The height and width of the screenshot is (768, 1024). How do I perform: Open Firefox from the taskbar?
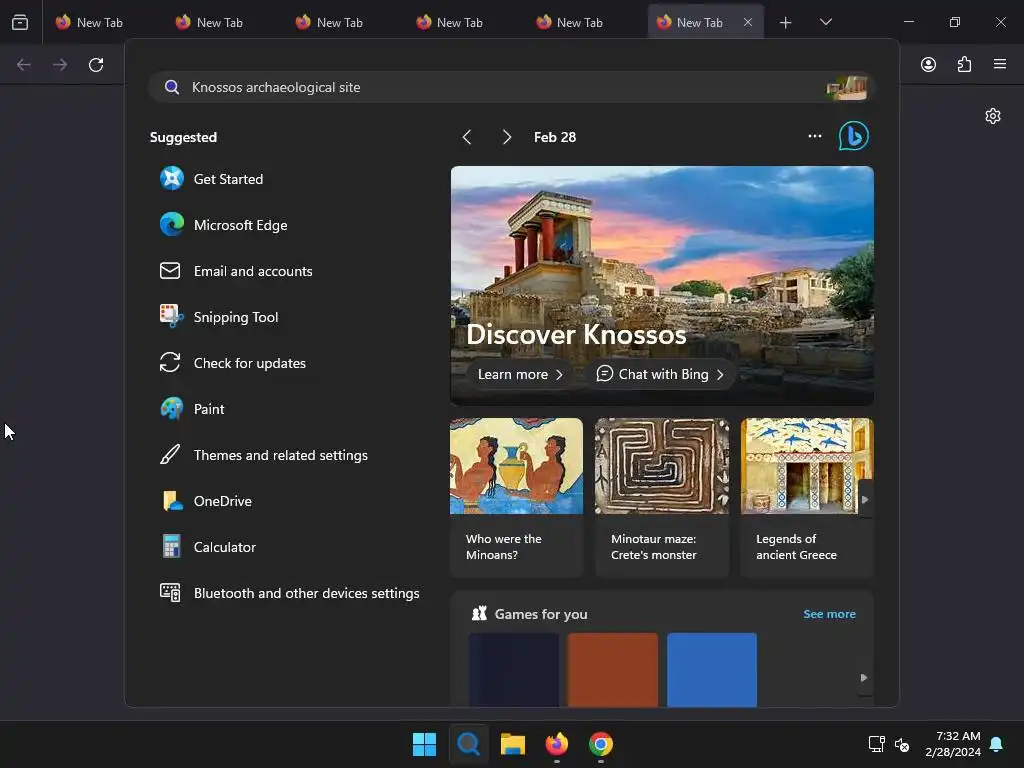coord(556,744)
